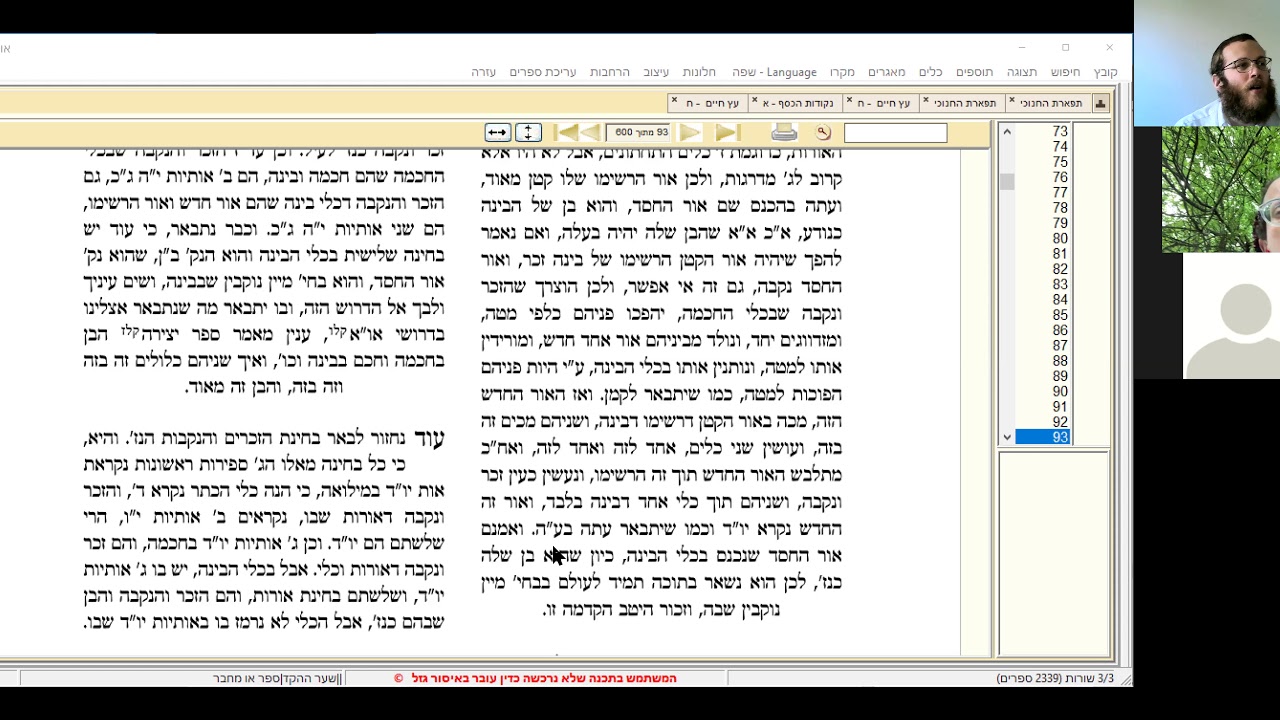Switch to the rightmost תפארת החנוכי tab
Screen dimensions: 1280x720
pos(1050,103)
